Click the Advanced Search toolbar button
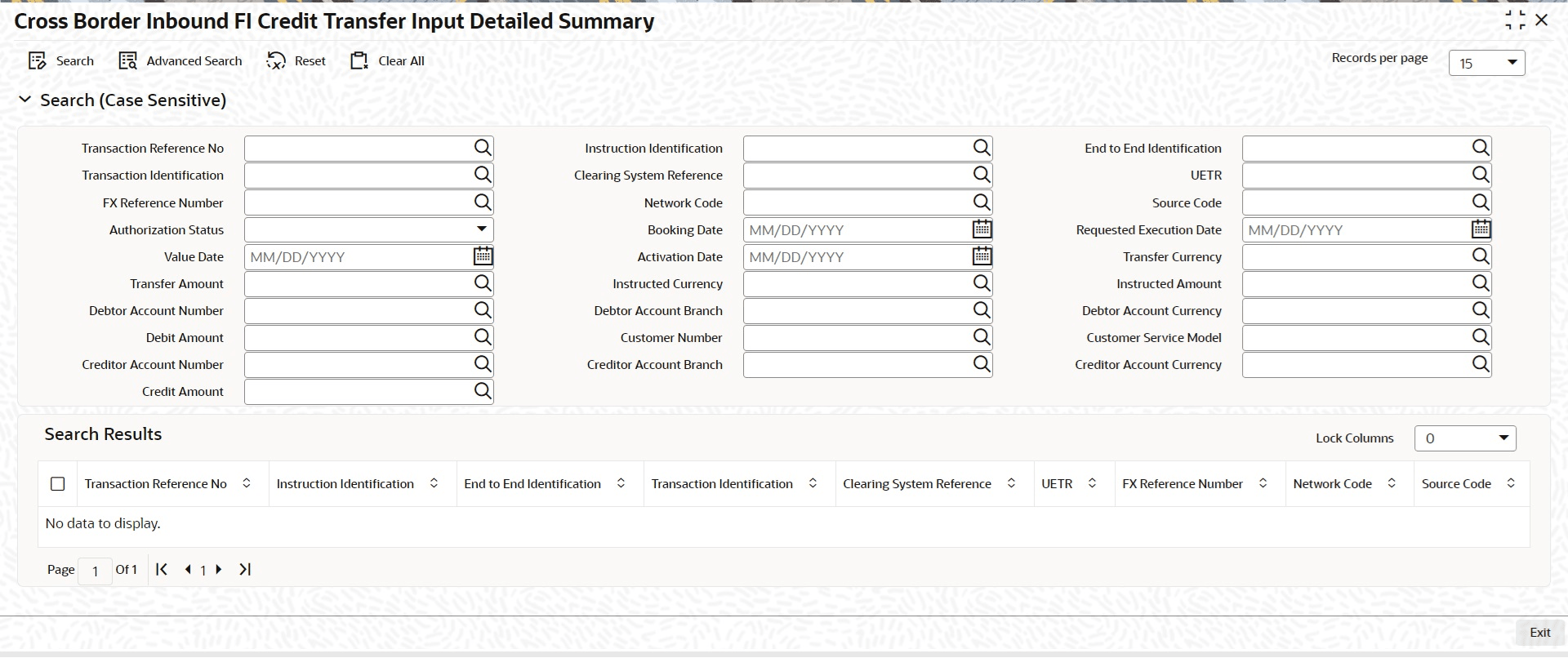Screen dimensions: 1568x658 click(x=180, y=61)
